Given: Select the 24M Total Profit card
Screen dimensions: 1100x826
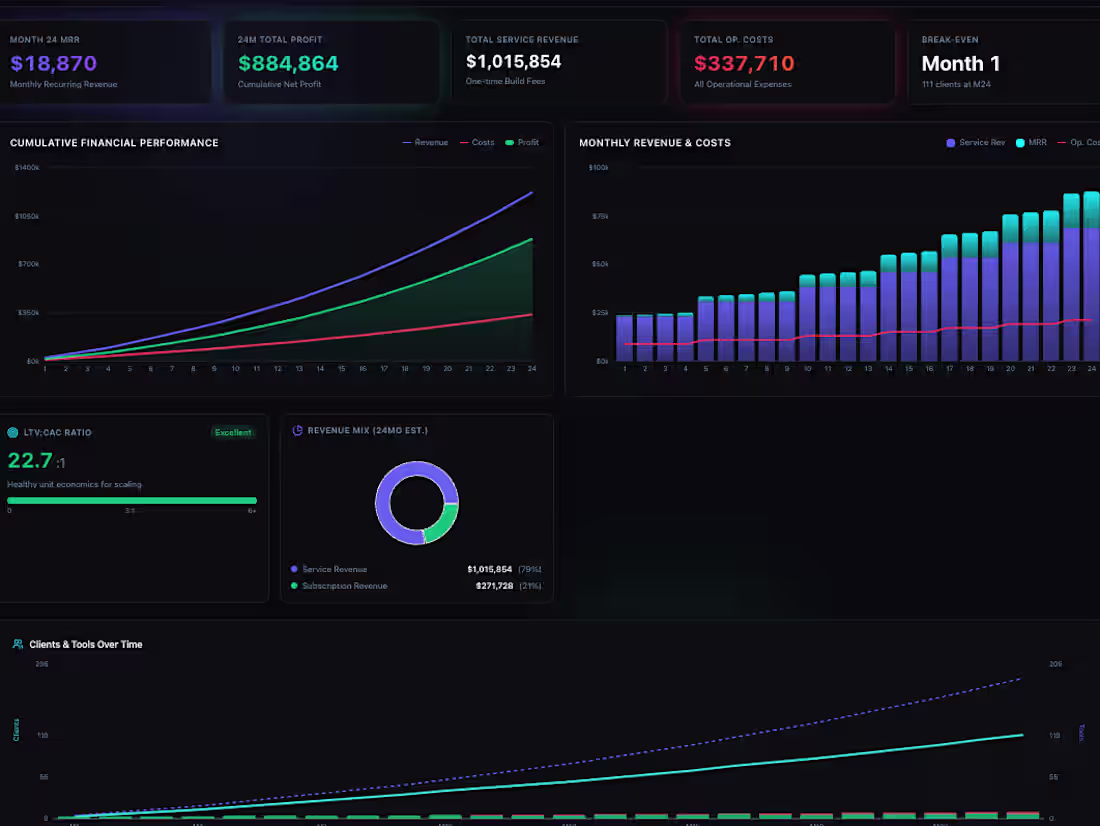Looking at the screenshot, I should point(331,61).
